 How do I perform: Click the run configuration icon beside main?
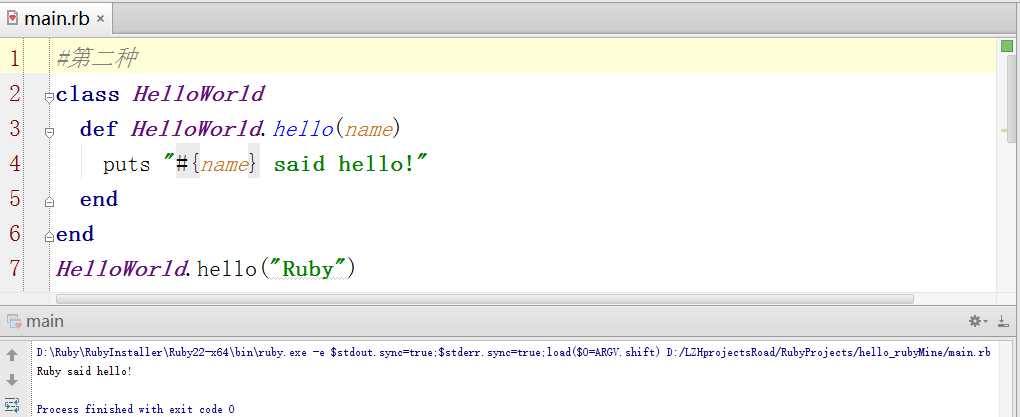tap(13, 321)
